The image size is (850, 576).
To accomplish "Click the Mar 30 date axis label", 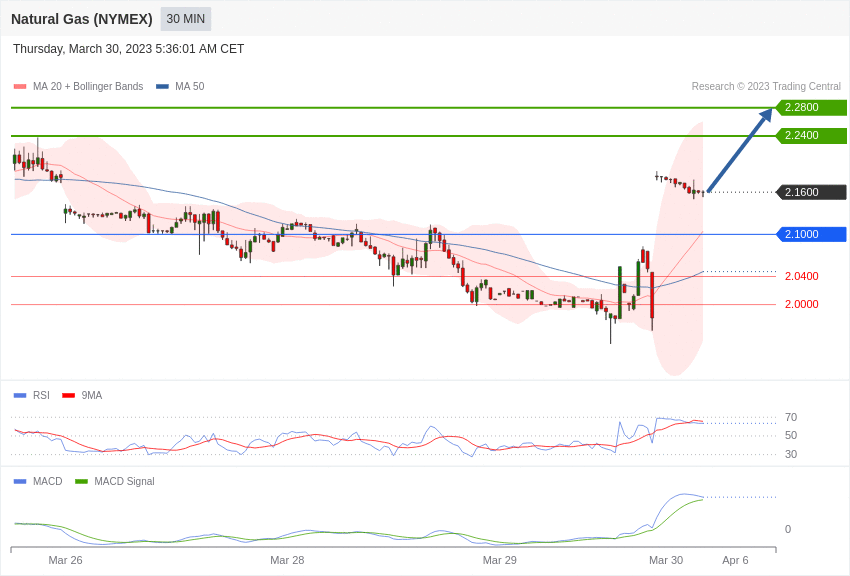I will [x=666, y=560].
